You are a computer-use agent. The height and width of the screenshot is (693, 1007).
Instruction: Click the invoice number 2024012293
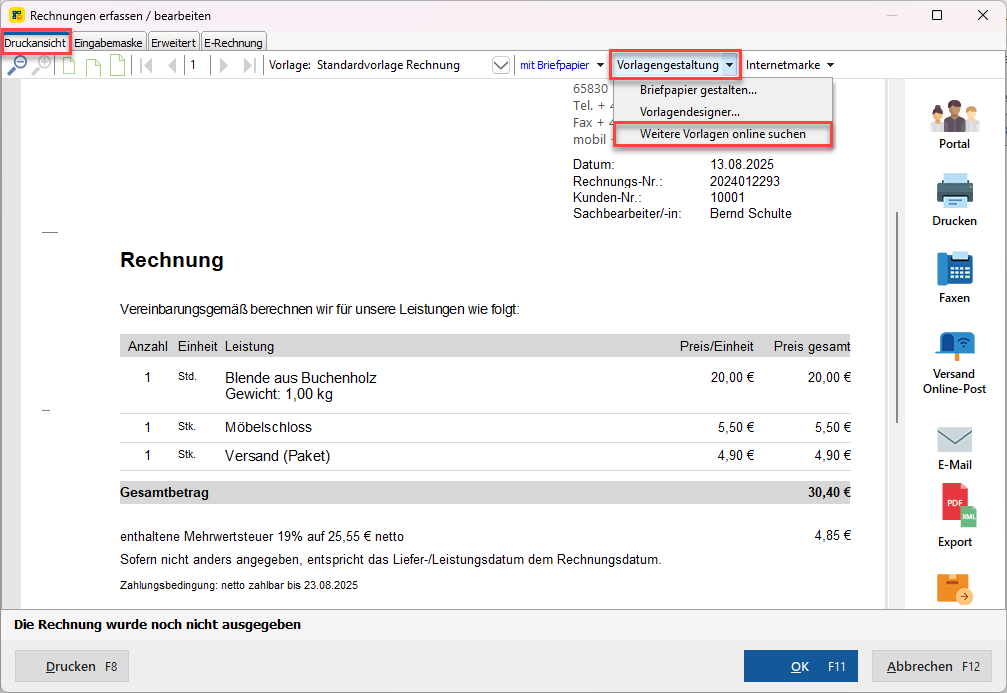(744, 182)
